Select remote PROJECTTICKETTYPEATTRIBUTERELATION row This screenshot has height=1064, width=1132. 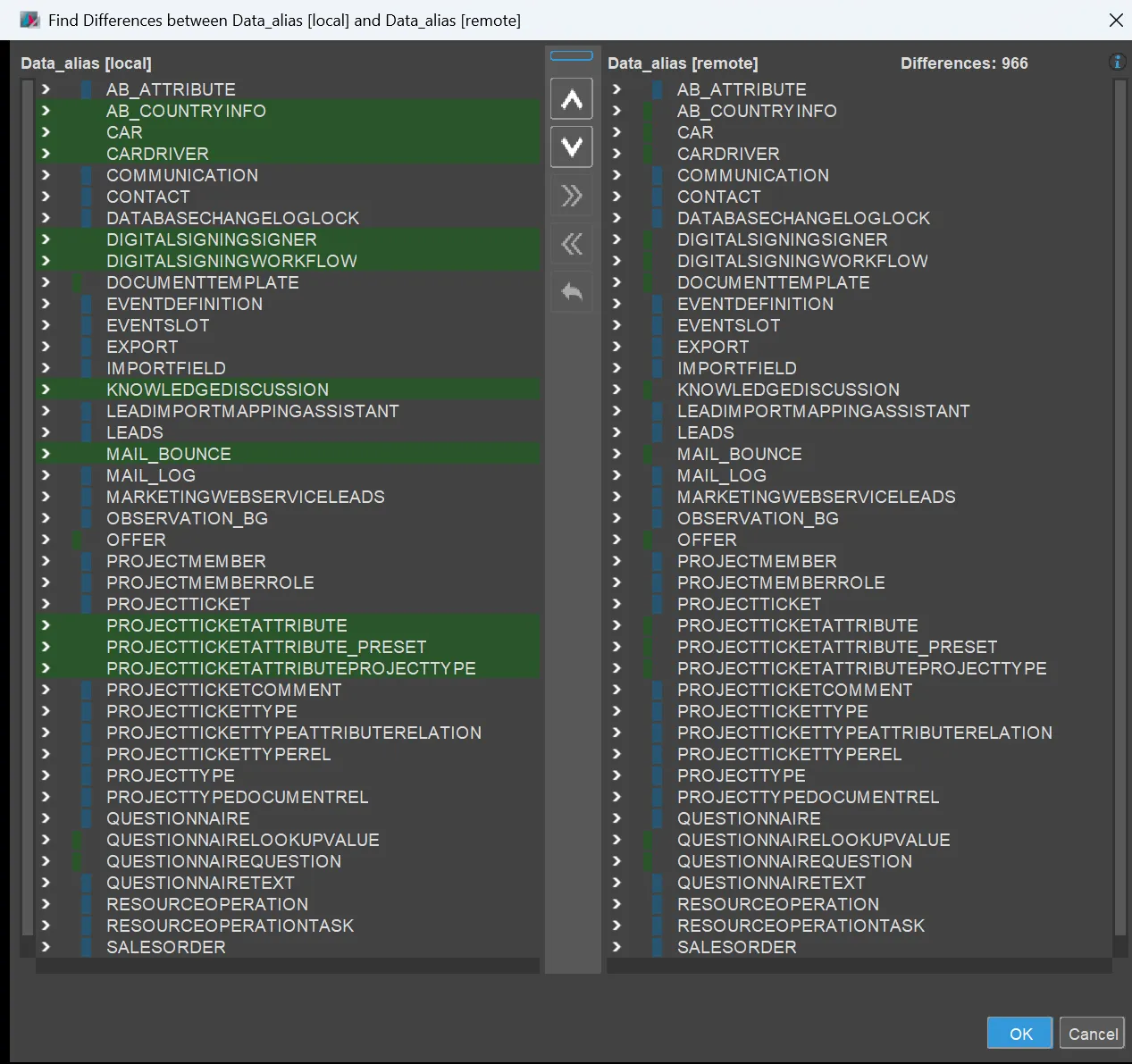point(859,733)
